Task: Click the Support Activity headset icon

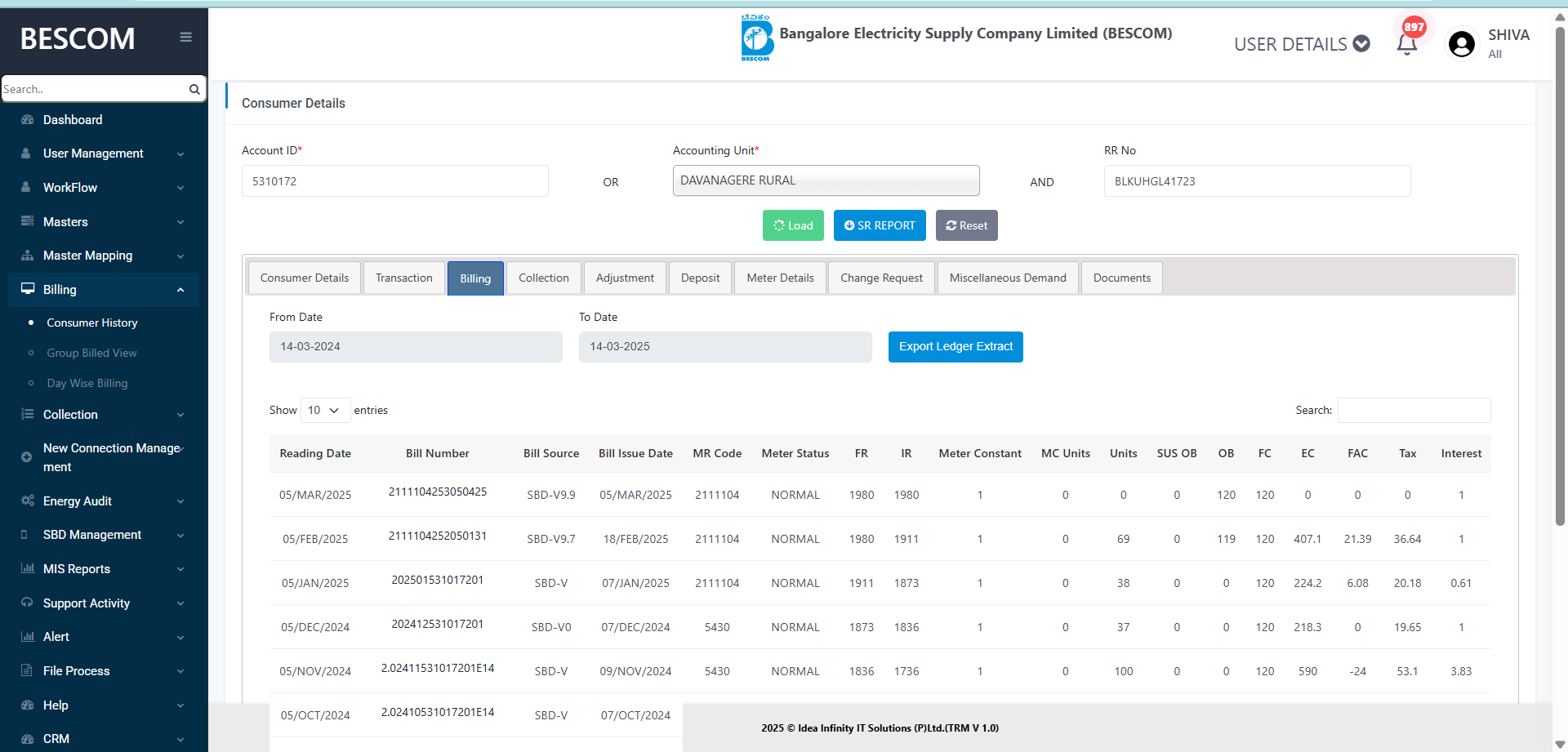Action: [x=27, y=603]
